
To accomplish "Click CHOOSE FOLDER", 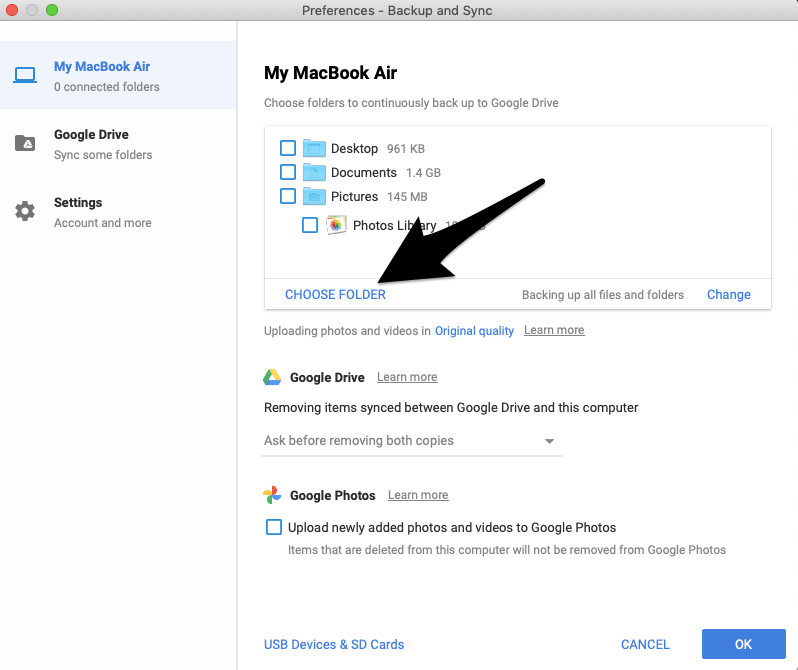I will coord(335,294).
